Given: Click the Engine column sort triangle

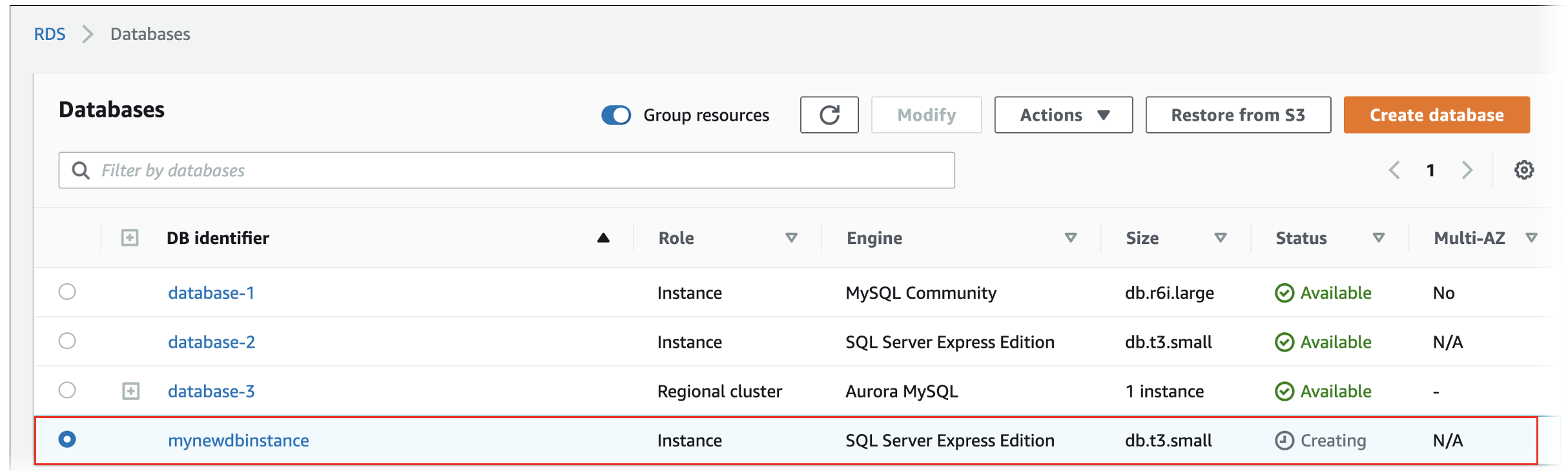Looking at the screenshot, I should (1070, 238).
